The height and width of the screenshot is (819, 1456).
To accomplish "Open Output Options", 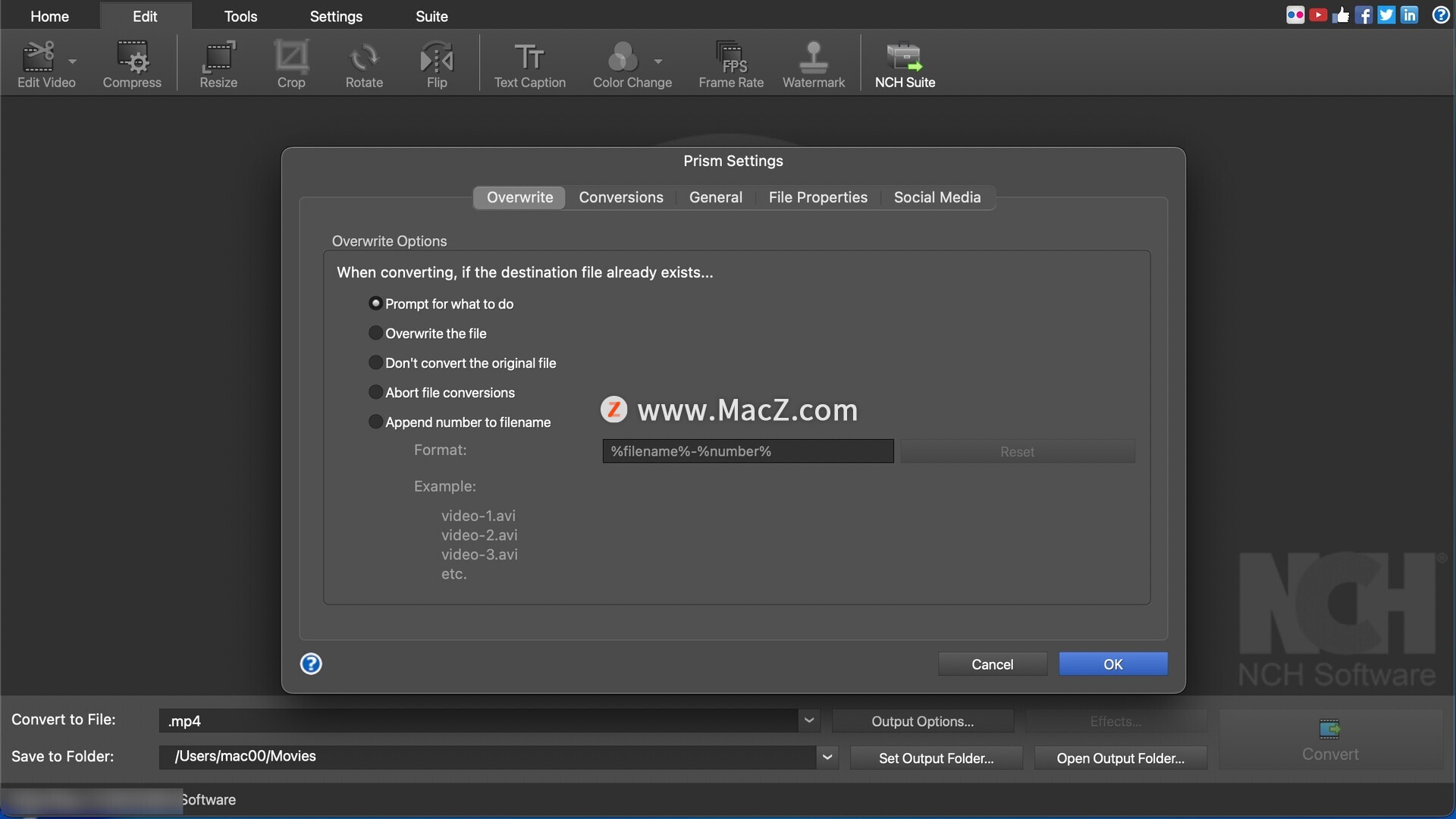I will click(923, 721).
